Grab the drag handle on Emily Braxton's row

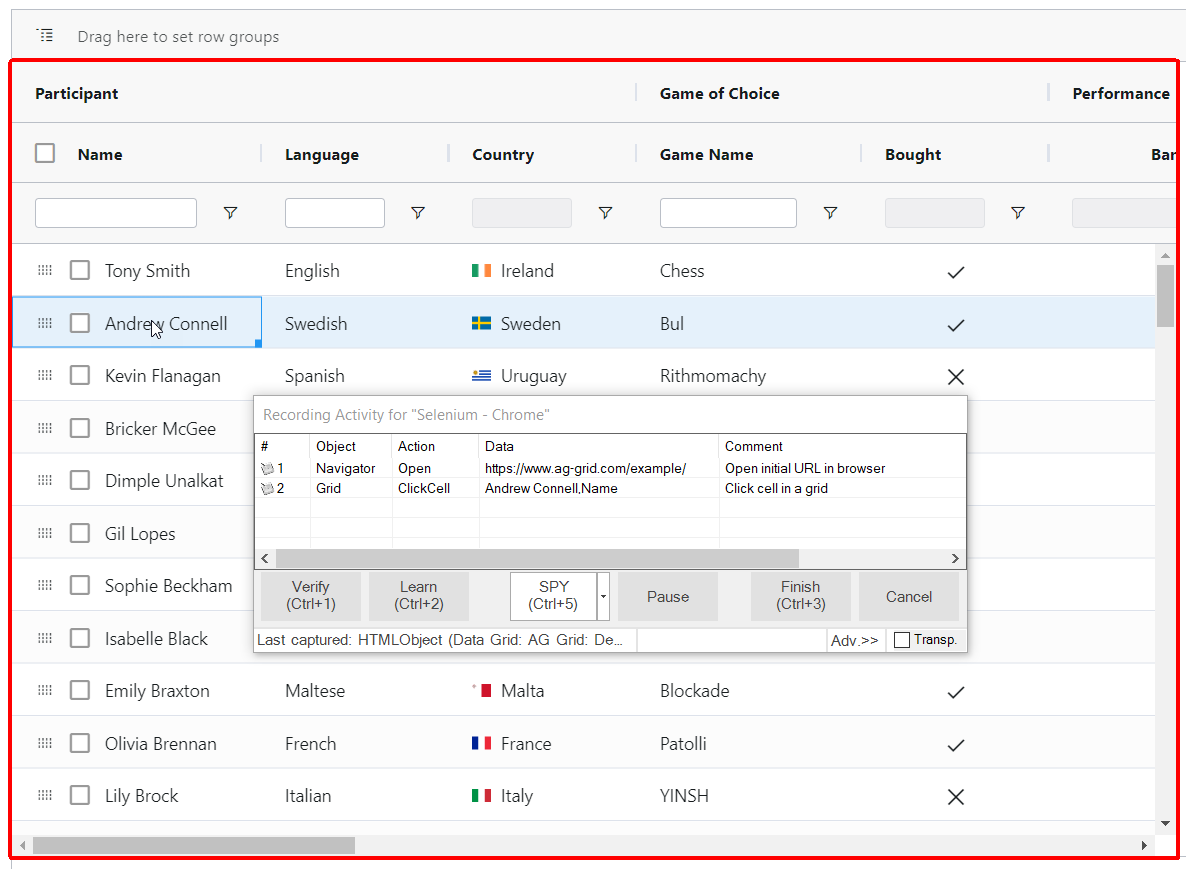coord(44,690)
